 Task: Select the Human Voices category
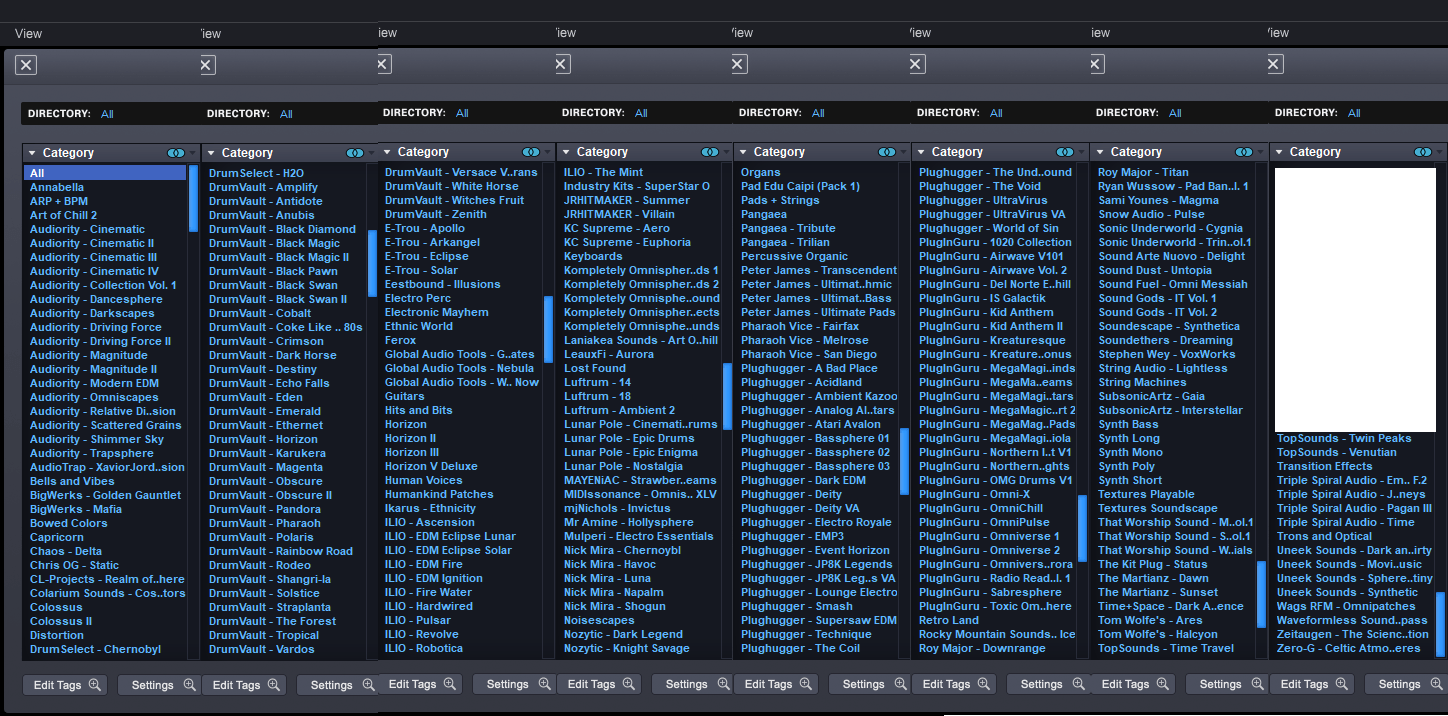click(424, 480)
